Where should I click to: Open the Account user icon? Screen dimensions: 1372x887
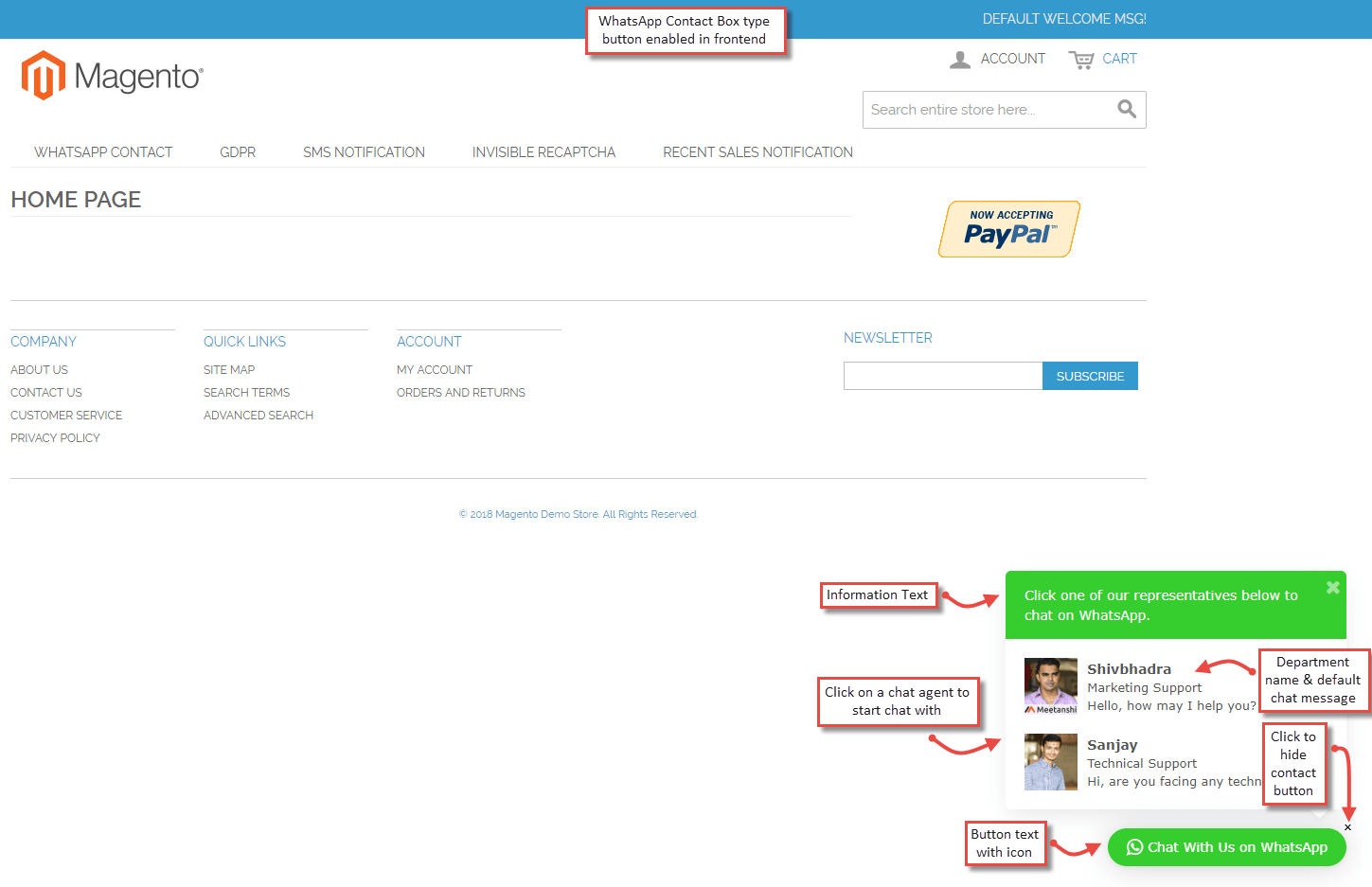point(960,60)
